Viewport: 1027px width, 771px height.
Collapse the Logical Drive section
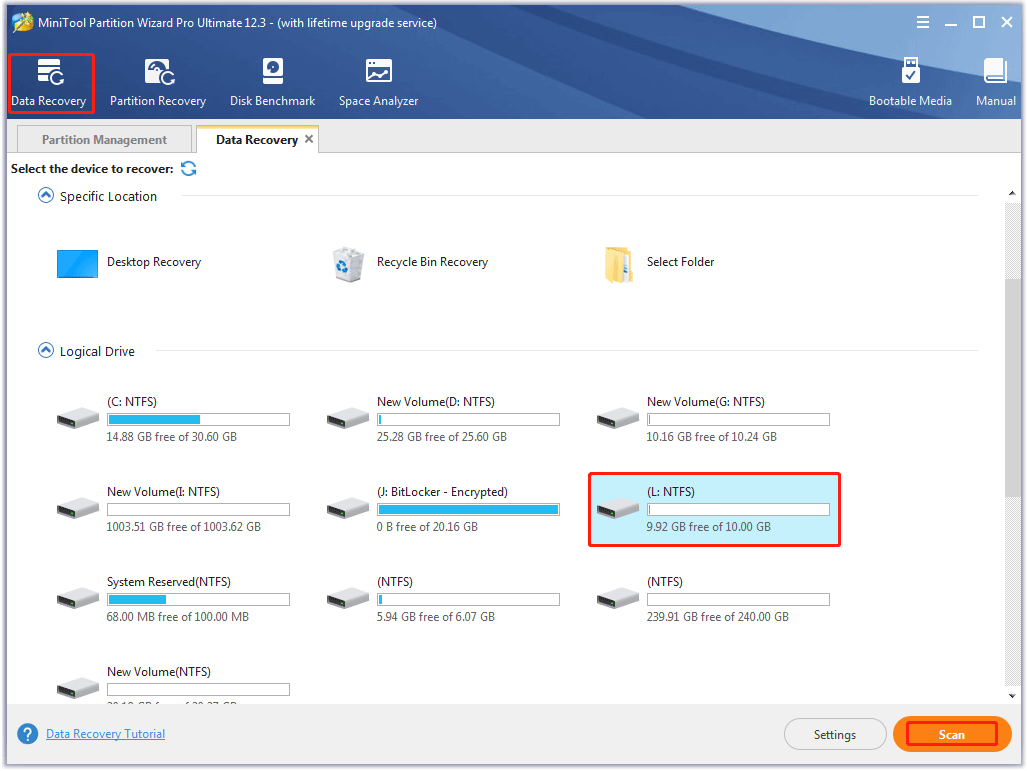pos(45,351)
